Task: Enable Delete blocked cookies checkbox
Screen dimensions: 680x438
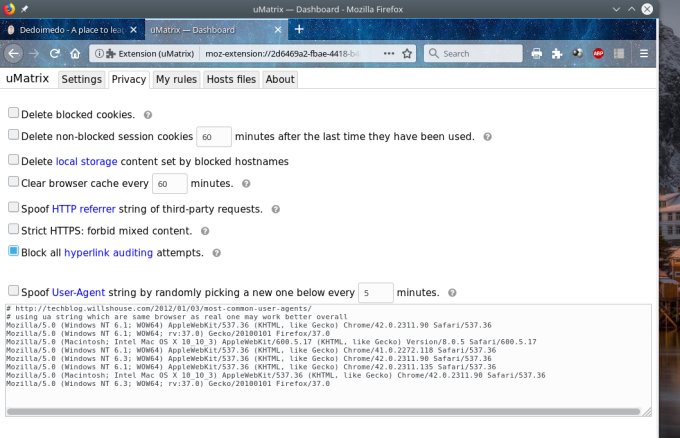Action: click(x=13, y=113)
